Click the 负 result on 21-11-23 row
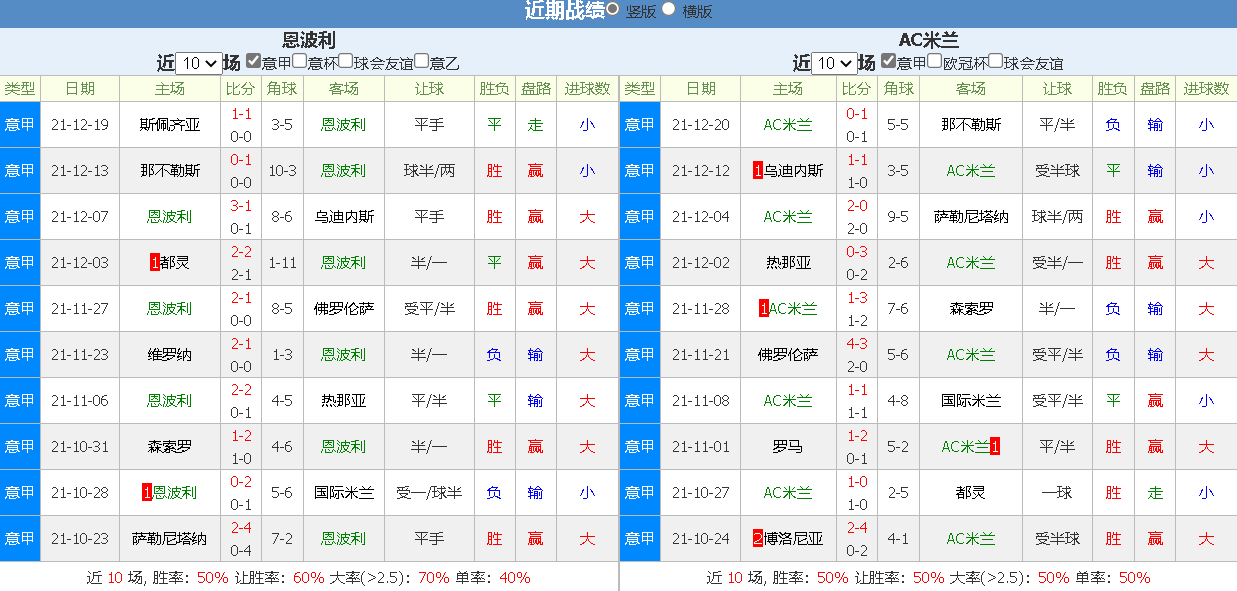Viewport: 1237px width, 591px height. (x=494, y=355)
